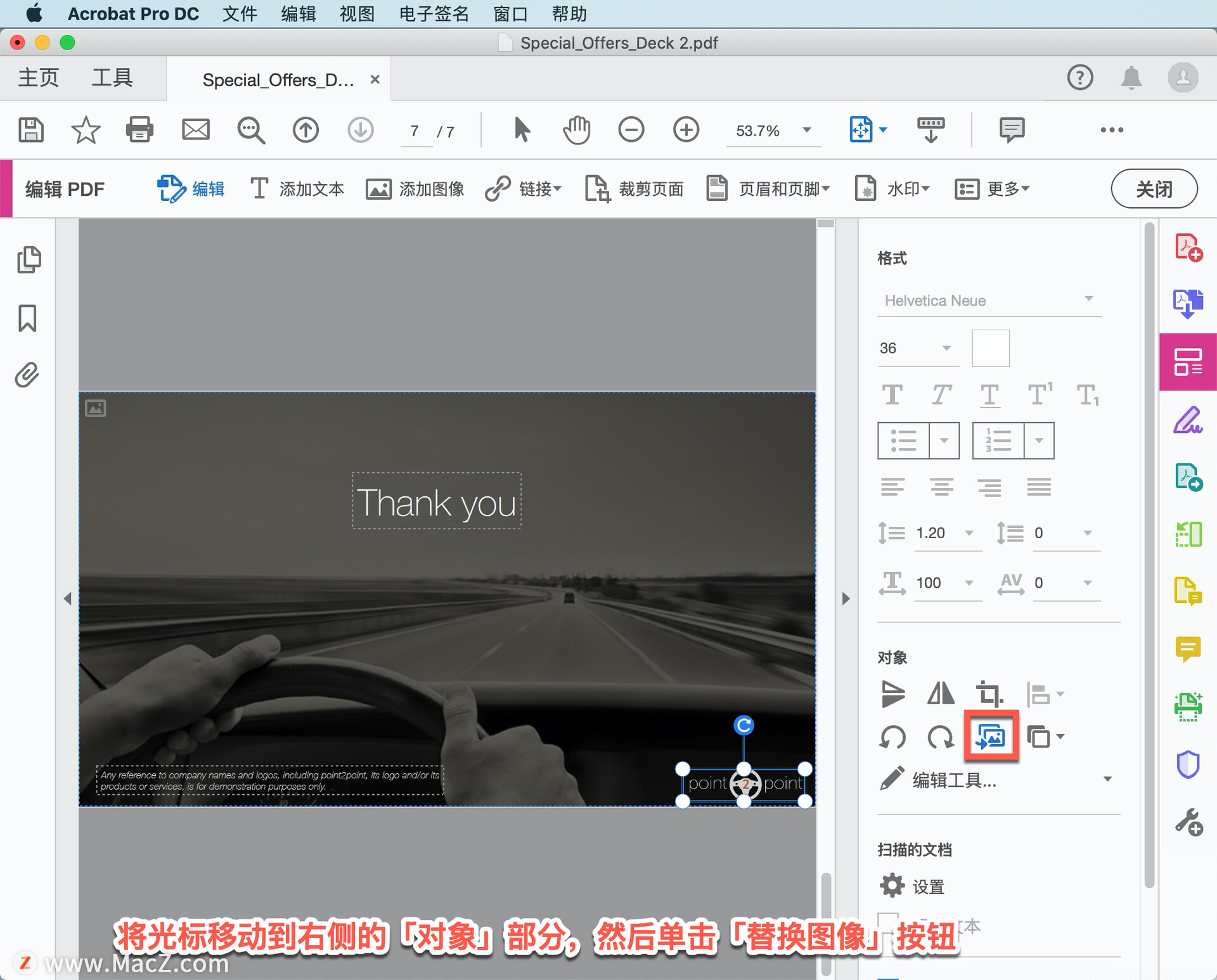This screenshot has height=980, width=1217.
Task: Open the three dots more tools
Action: point(1112,130)
